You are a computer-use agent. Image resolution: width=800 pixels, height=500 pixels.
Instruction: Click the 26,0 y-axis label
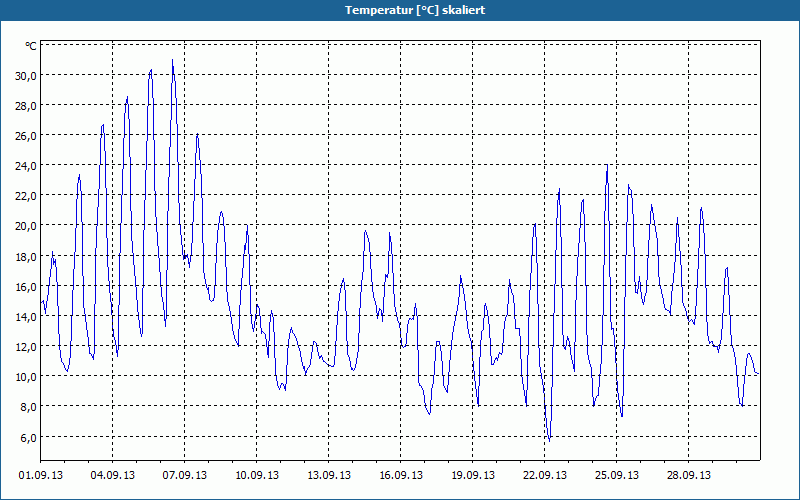pyautogui.click(x=26, y=136)
